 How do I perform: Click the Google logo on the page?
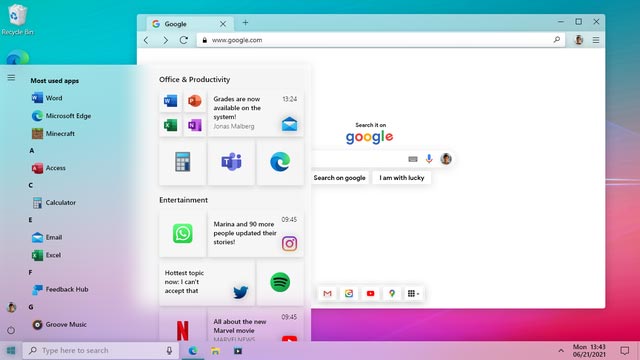click(x=369, y=137)
